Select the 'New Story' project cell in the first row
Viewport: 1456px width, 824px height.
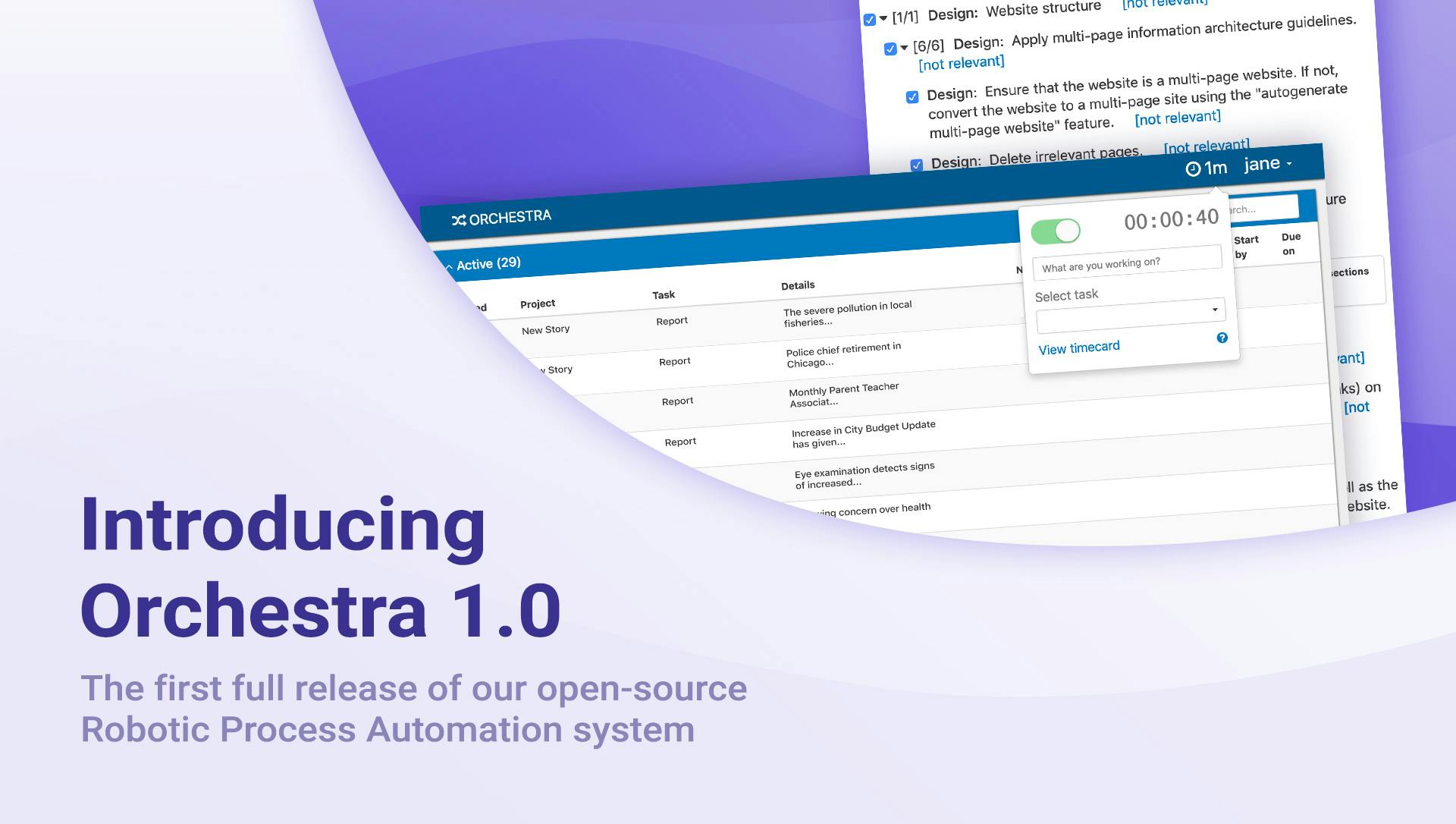click(546, 329)
